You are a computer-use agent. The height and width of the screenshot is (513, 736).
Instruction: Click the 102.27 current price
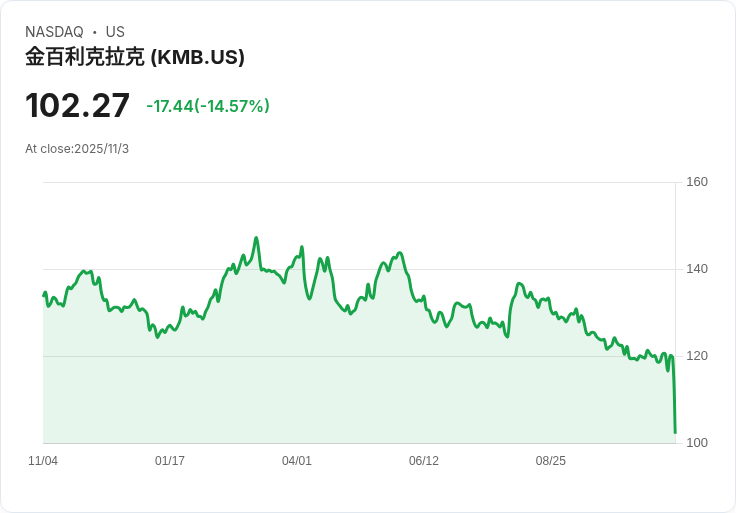pos(78,105)
